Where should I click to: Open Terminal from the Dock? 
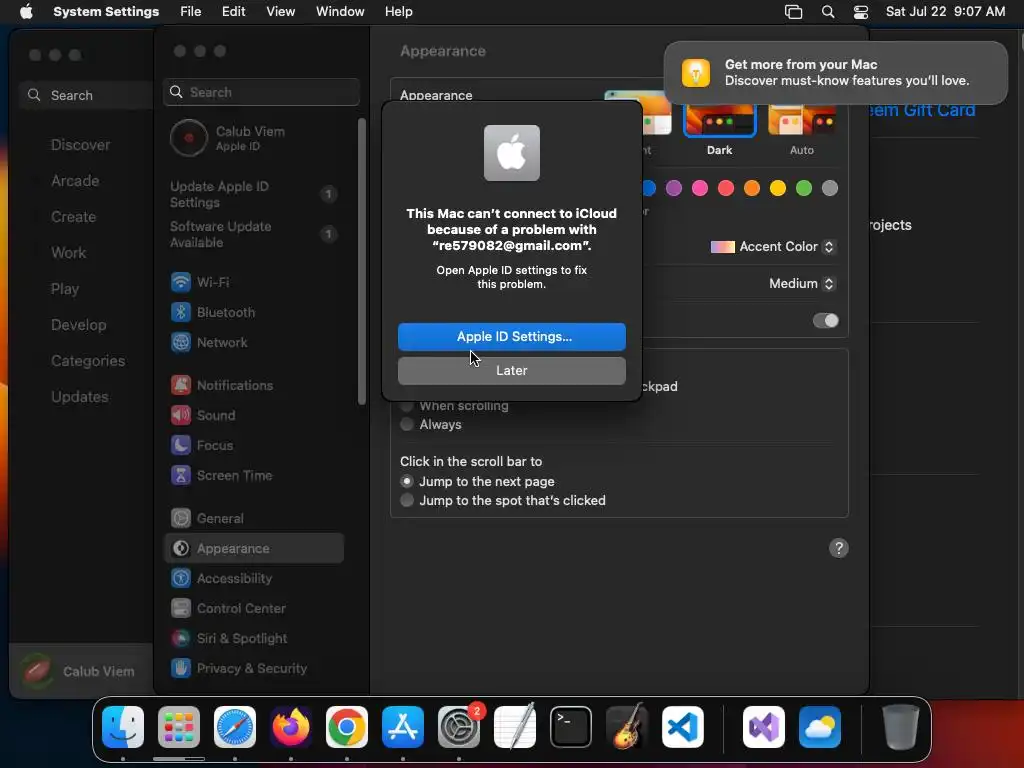pos(571,727)
